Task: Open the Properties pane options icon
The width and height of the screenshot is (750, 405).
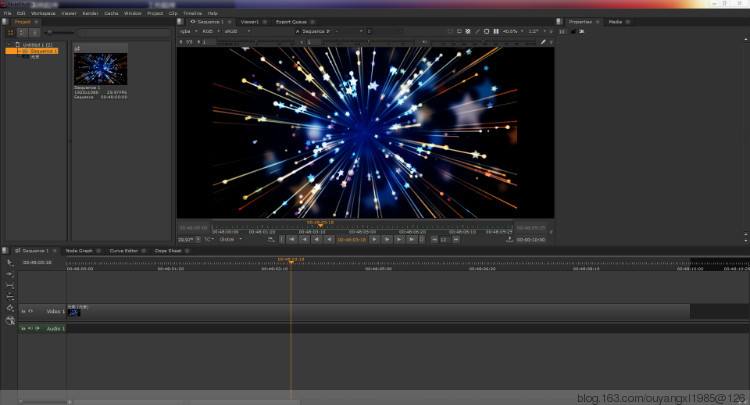Action: pyautogui.click(x=559, y=22)
